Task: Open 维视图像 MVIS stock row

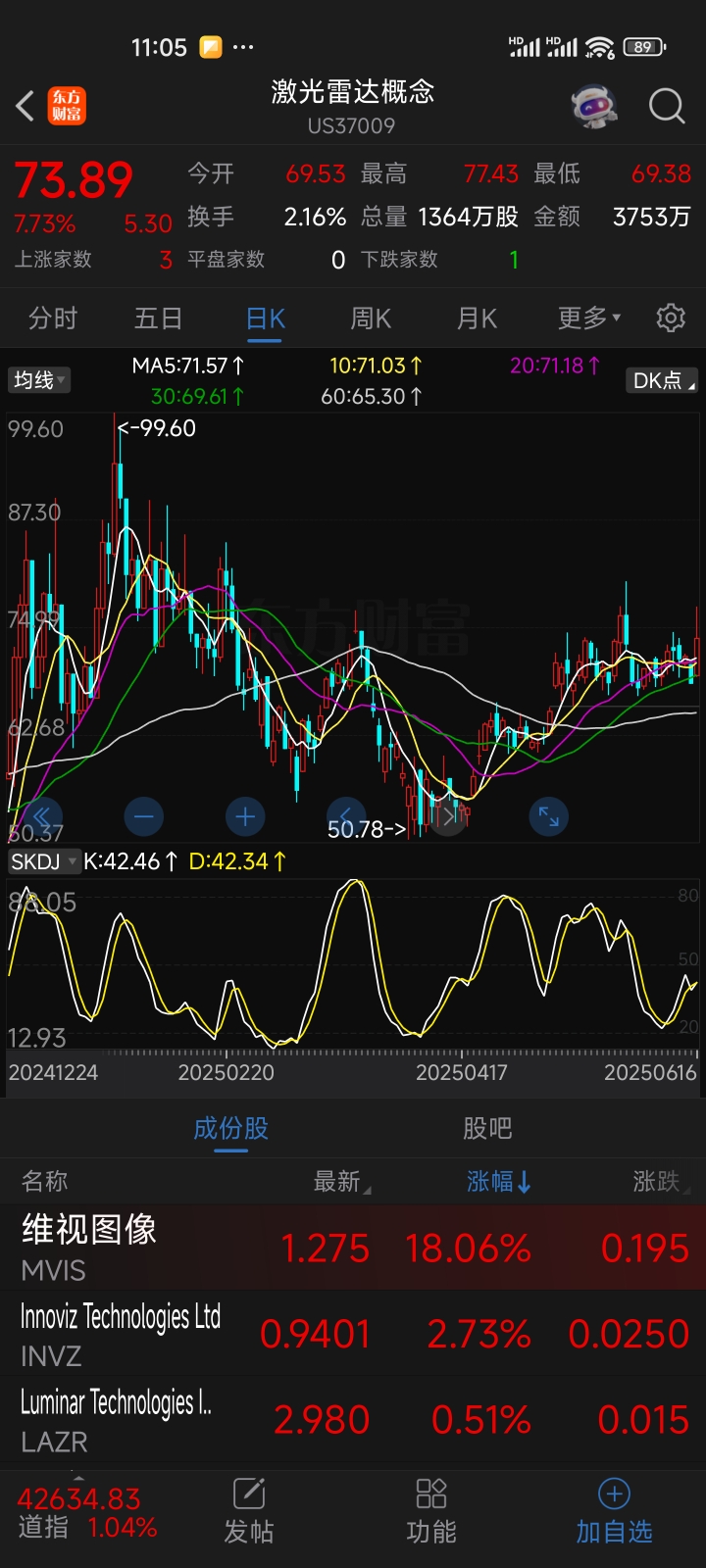Action: (x=353, y=1248)
